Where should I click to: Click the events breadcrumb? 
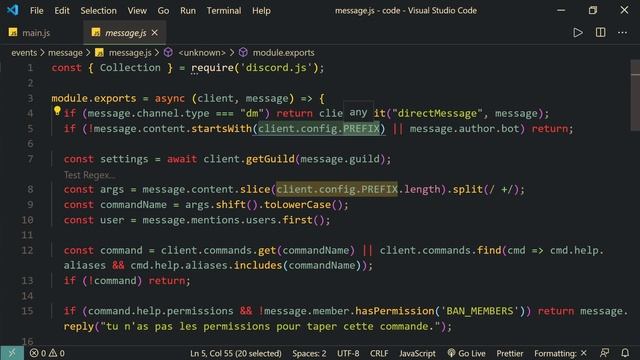pos(24,53)
